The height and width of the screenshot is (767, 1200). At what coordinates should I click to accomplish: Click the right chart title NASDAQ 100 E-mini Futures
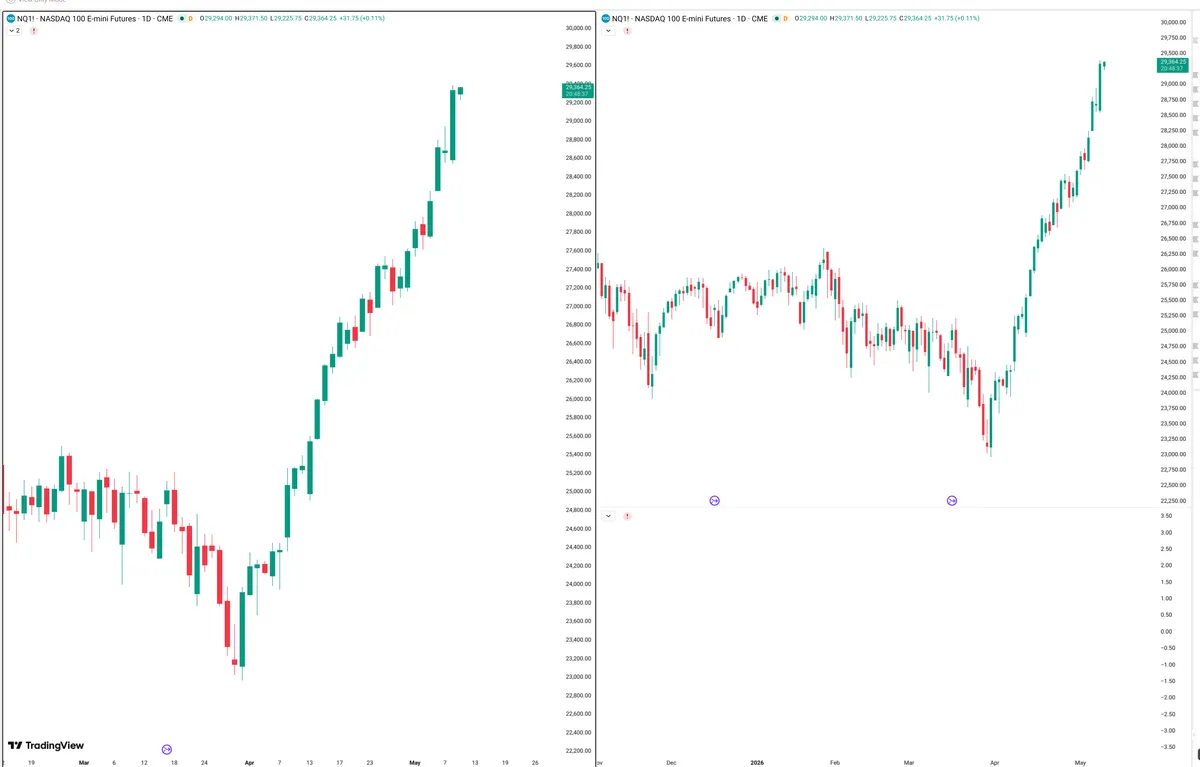(681, 18)
